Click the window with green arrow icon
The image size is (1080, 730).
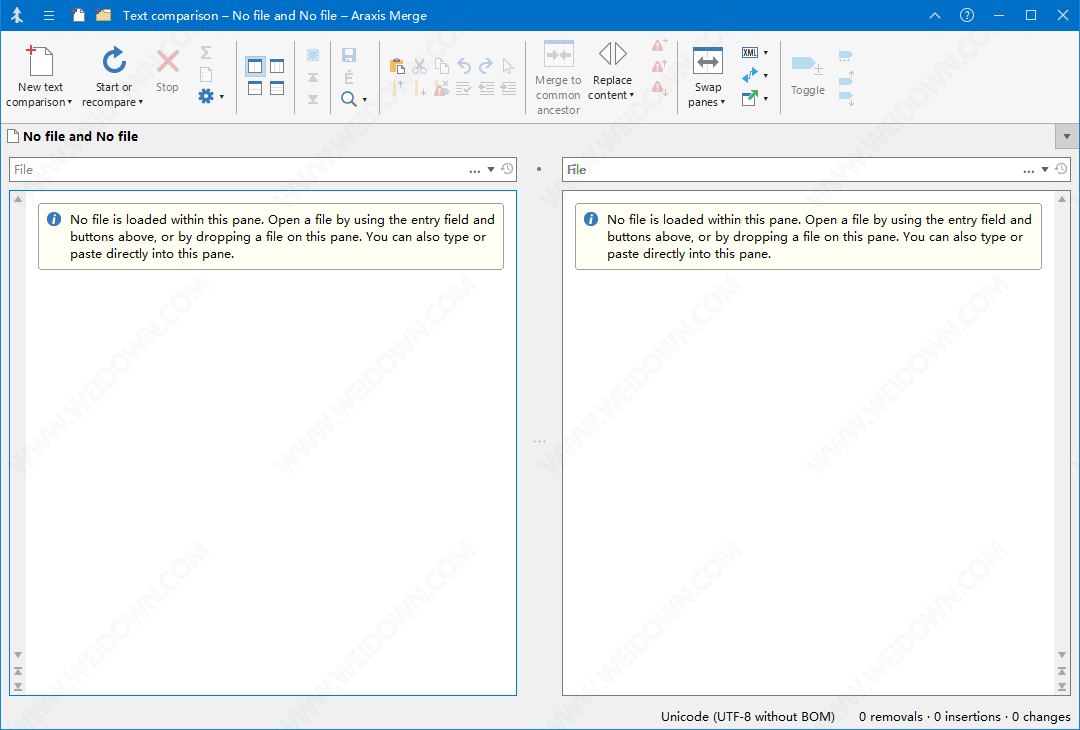coord(749,98)
